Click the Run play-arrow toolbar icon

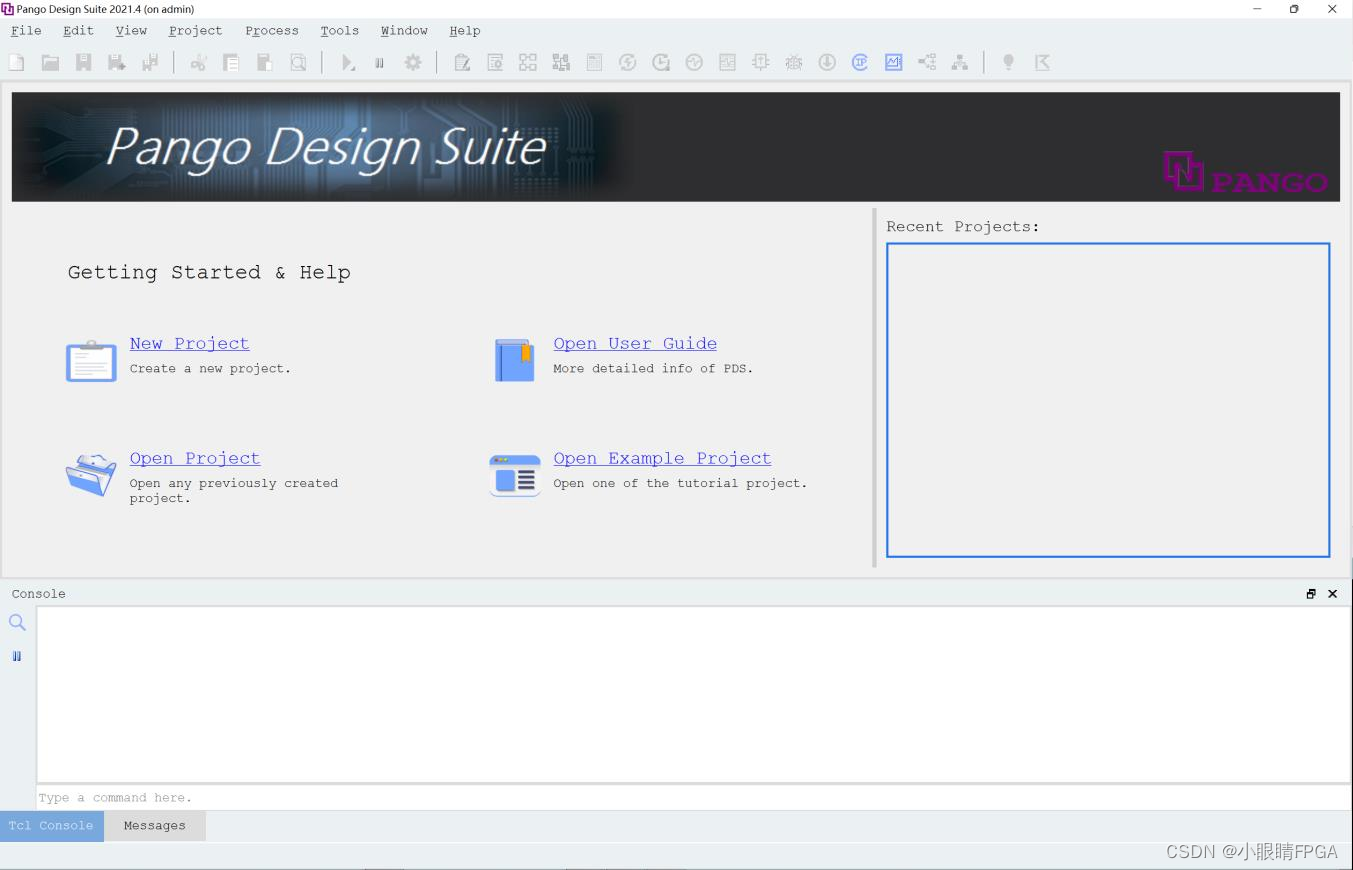[347, 62]
